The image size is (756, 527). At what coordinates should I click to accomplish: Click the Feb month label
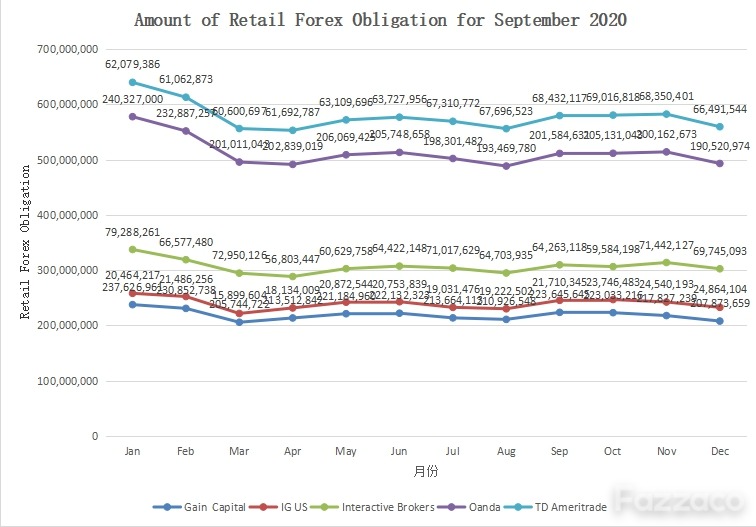[x=186, y=451]
